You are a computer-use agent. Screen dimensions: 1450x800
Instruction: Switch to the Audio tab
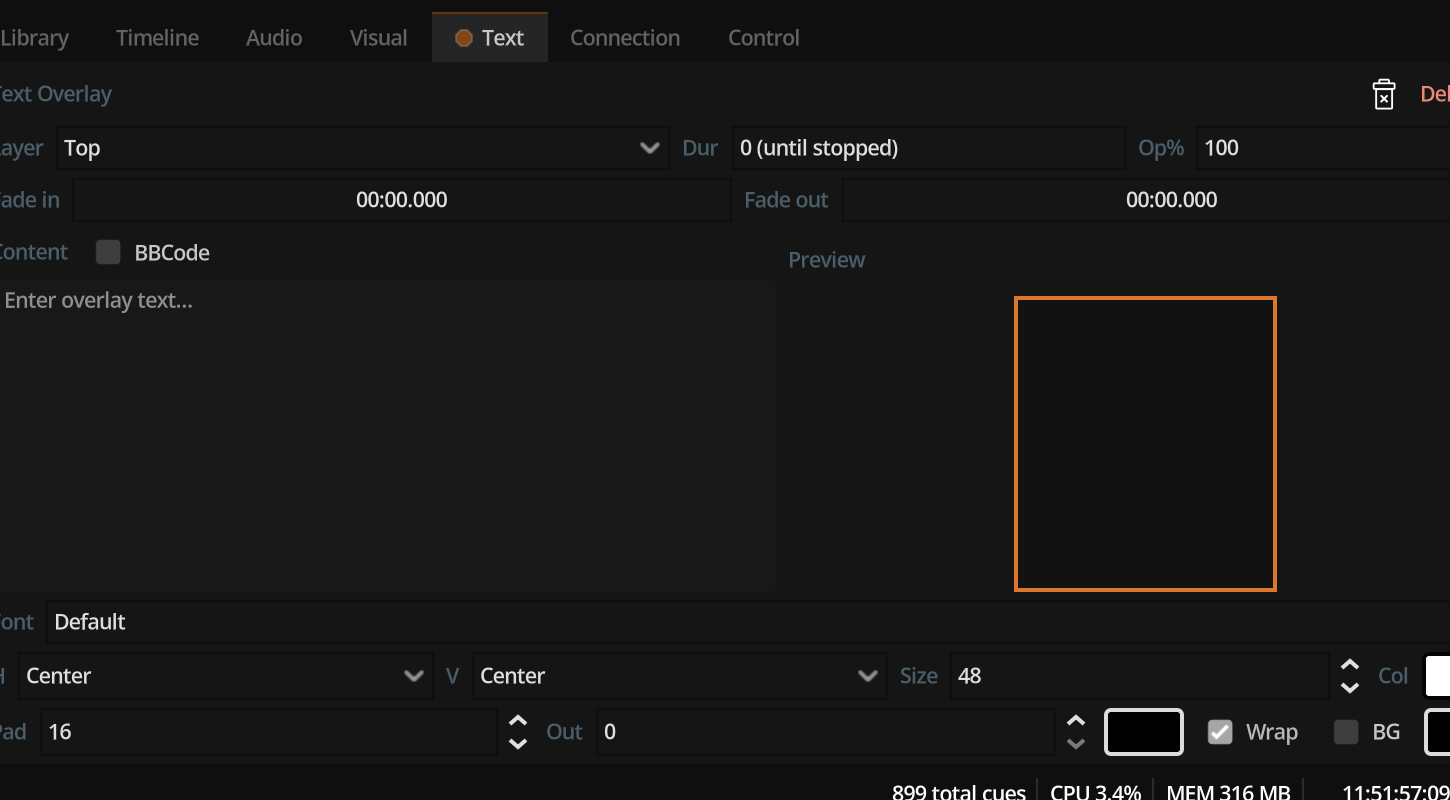click(274, 38)
